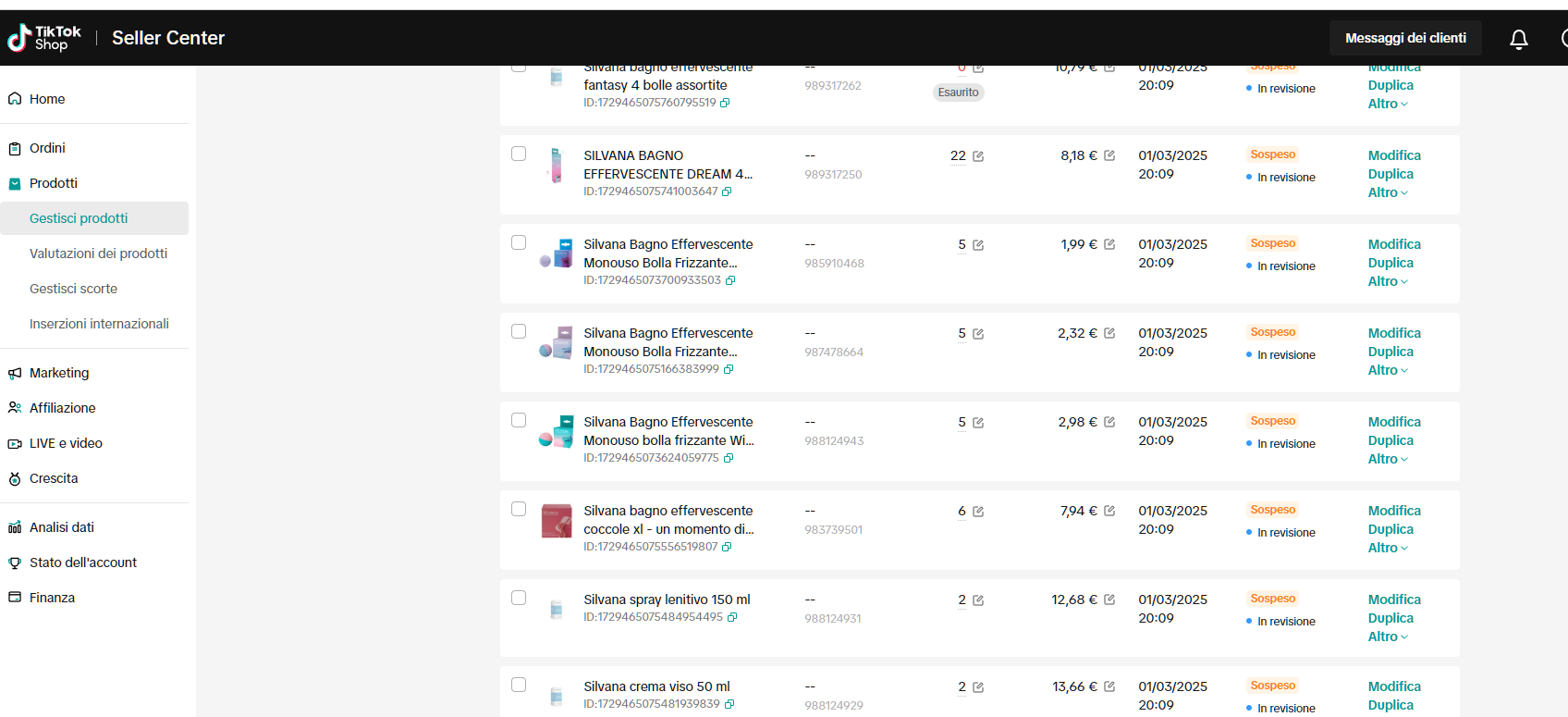Edit quantity 5 for product priced 2,98 €

(978, 423)
